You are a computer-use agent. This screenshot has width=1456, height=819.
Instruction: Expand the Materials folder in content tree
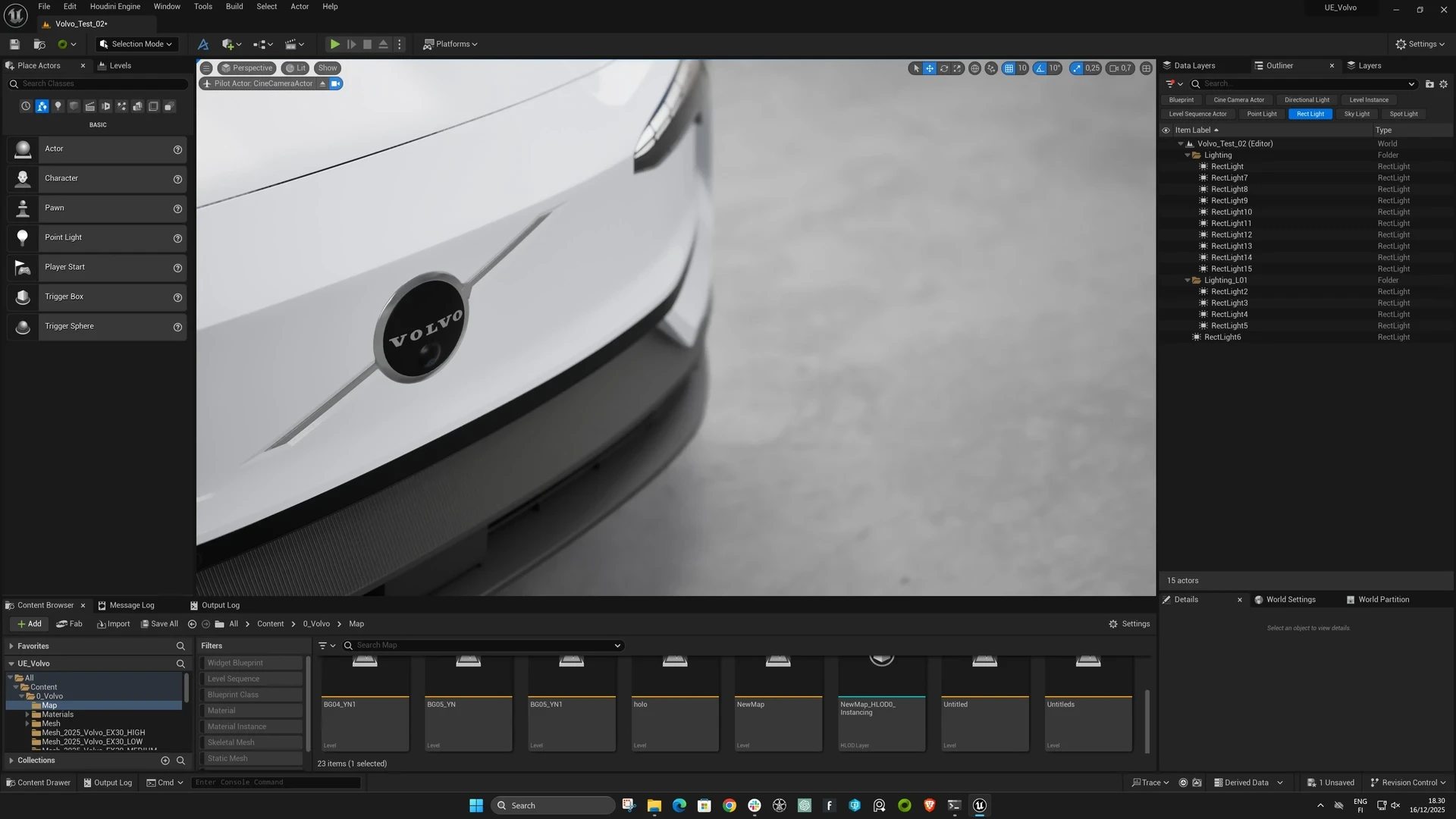(x=27, y=714)
